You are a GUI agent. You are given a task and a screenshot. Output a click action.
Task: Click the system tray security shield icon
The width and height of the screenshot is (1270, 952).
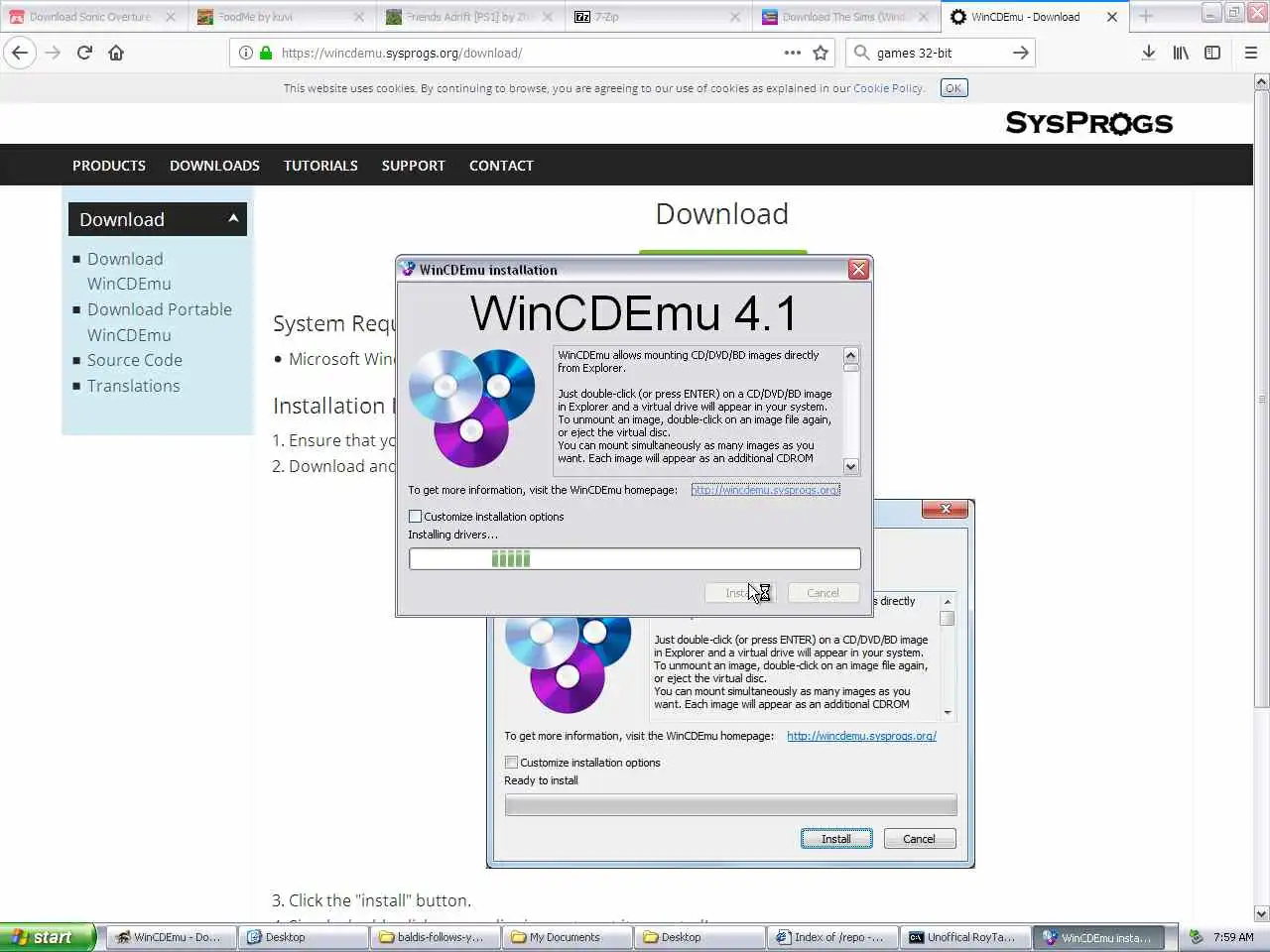coord(1197,937)
